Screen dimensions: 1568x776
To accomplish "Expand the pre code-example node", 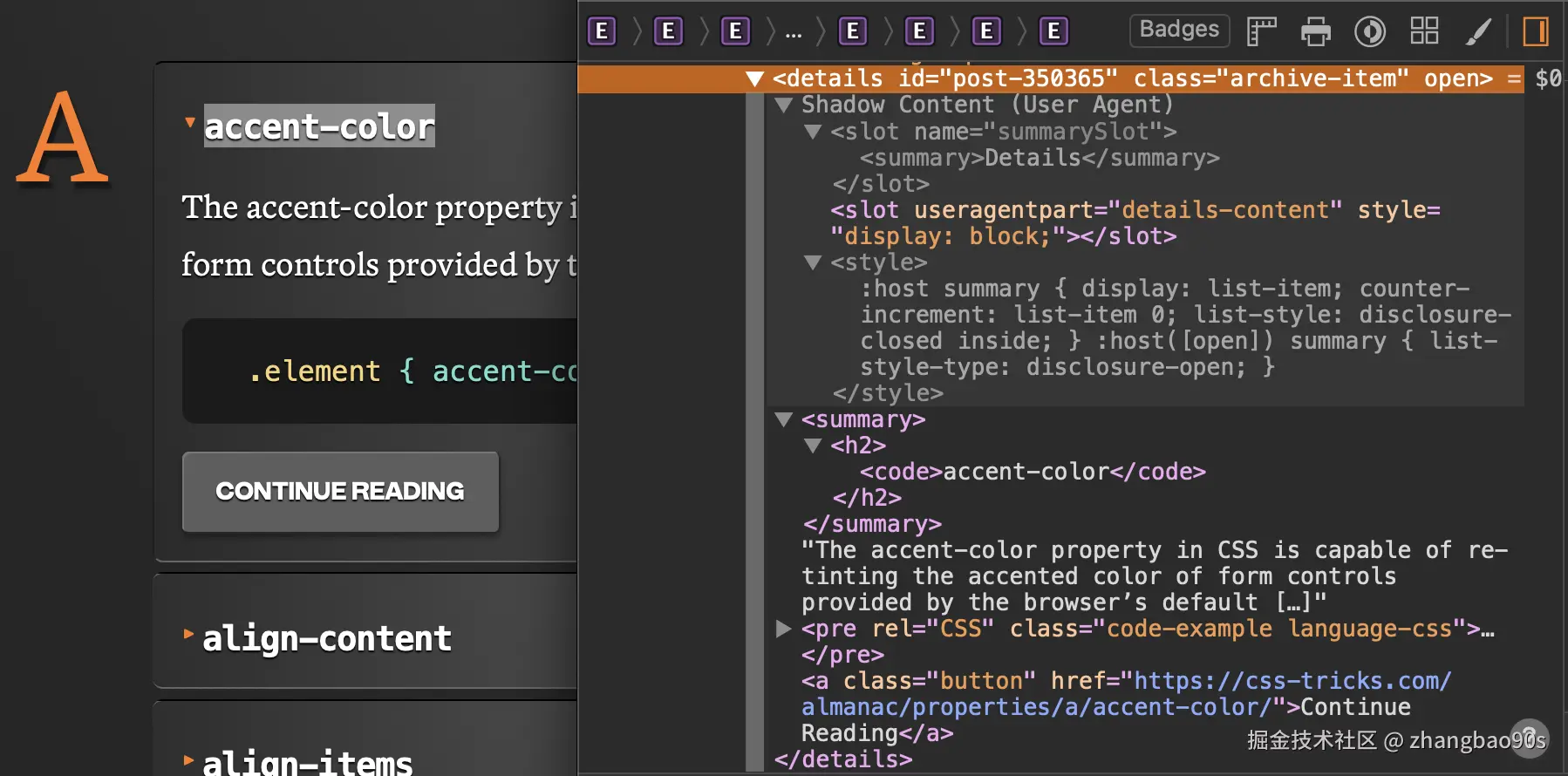I will tap(784, 629).
